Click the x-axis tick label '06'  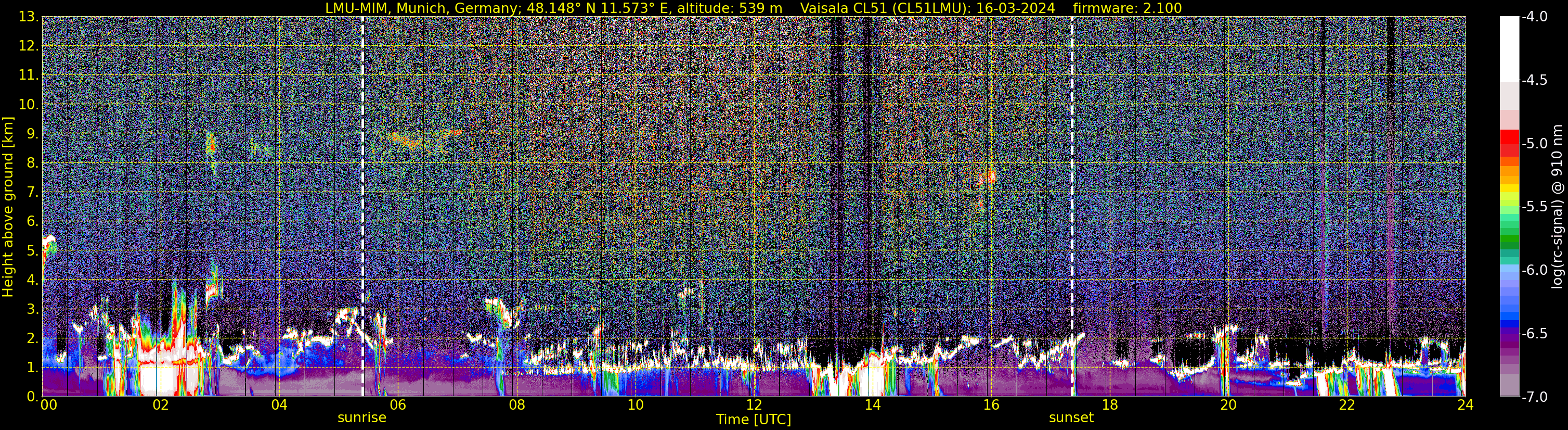(397, 405)
